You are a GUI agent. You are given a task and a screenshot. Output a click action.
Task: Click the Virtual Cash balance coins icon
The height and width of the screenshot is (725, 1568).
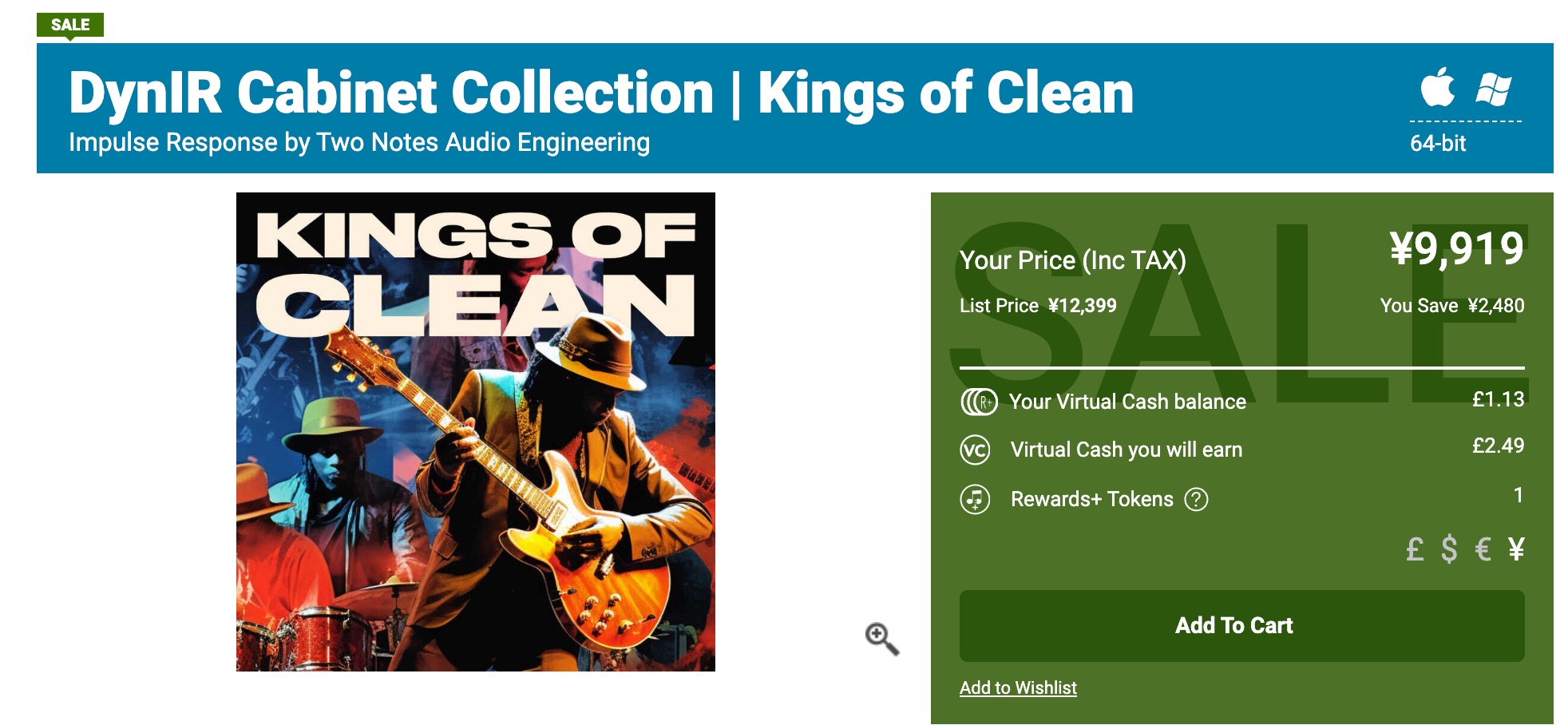(x=978, y=402)
